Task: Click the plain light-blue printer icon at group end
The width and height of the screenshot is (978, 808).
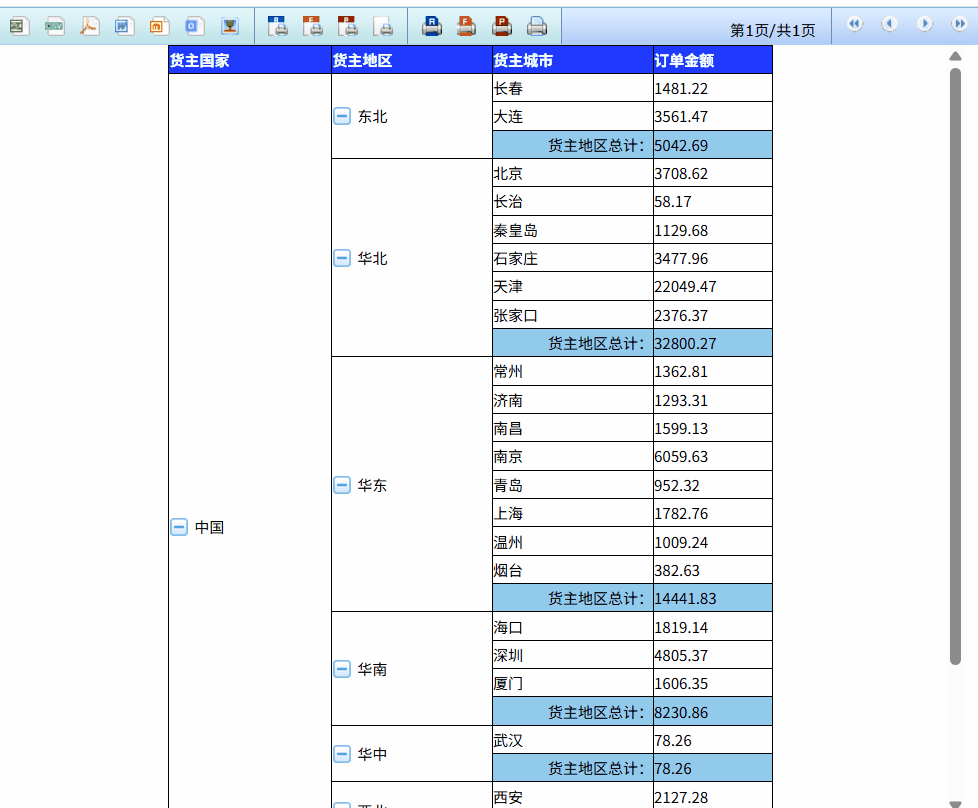Action: click(537, 26)
